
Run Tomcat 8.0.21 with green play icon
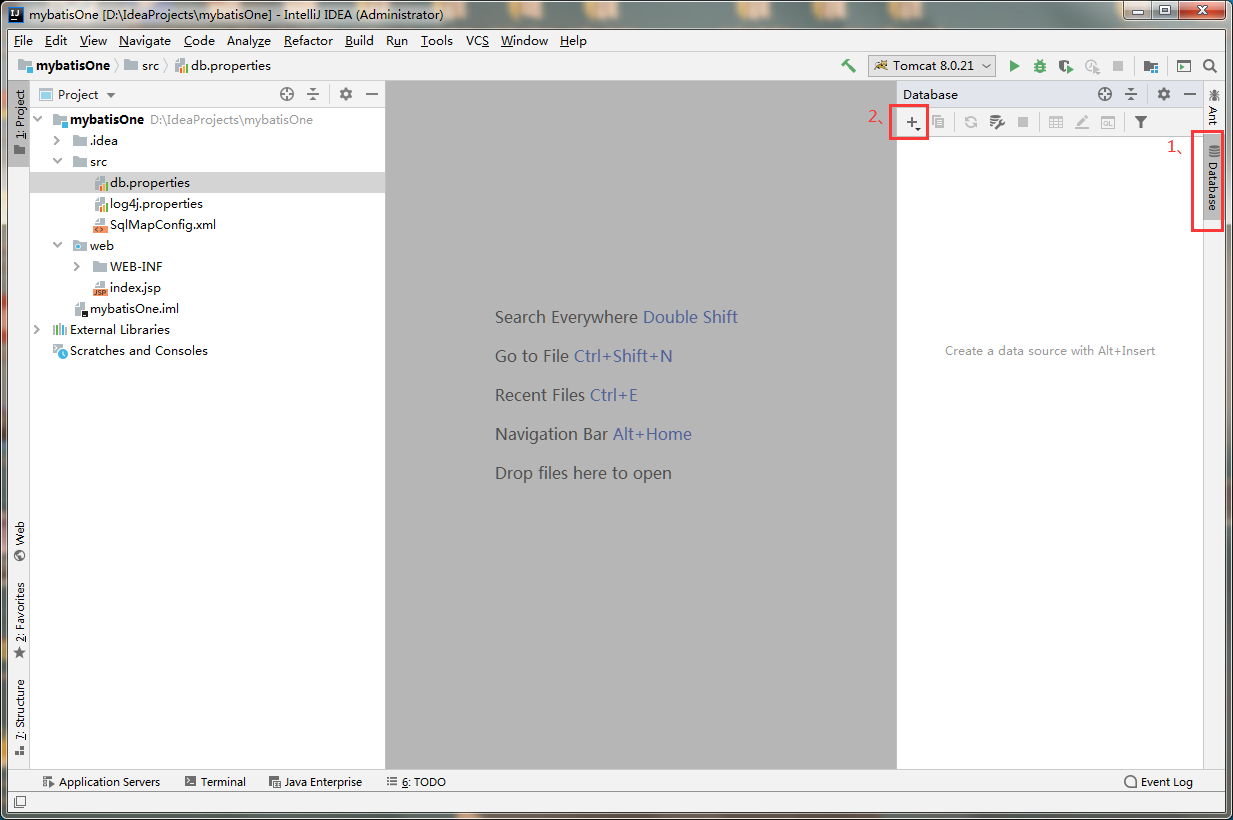pyautogui.click(x=1014, y=66)
